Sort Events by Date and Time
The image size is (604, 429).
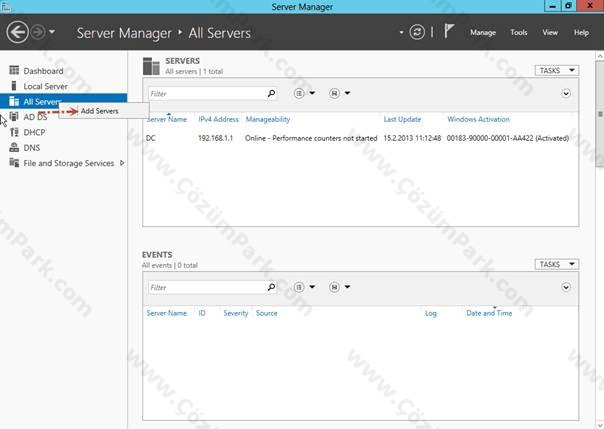click(x=489, y=313)
